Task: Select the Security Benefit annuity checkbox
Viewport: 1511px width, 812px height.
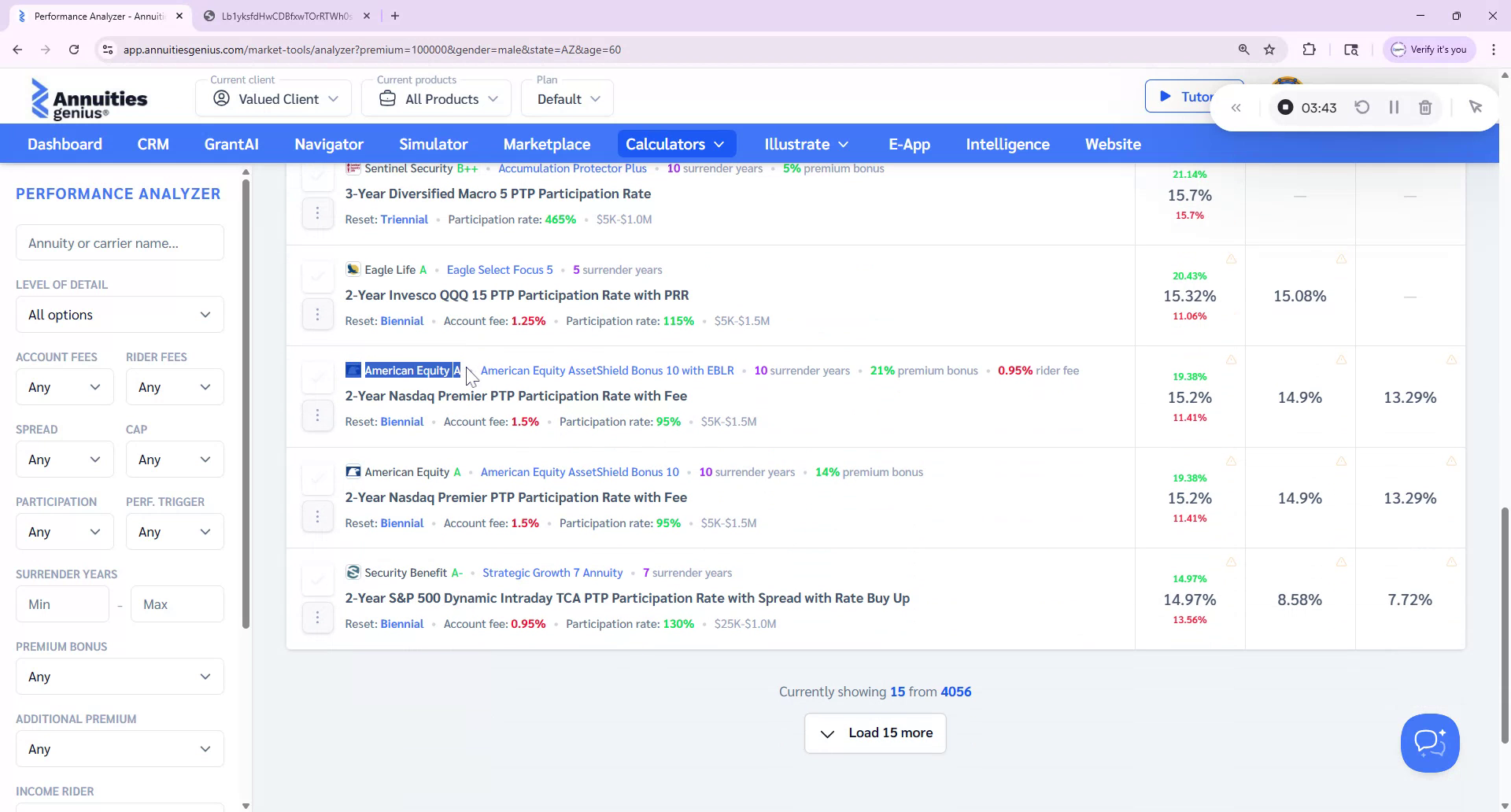Action: pos(318,579)
